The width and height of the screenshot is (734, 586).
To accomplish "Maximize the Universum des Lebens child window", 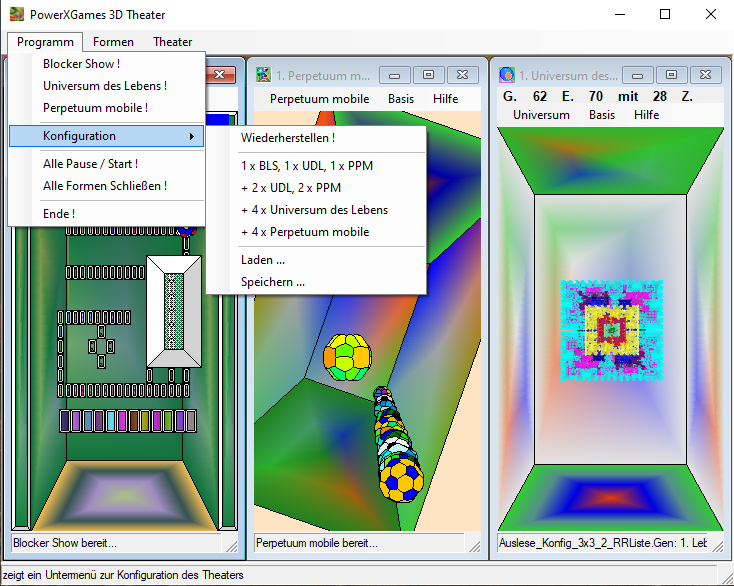I will pyautogui.click(x=671, y=75).
